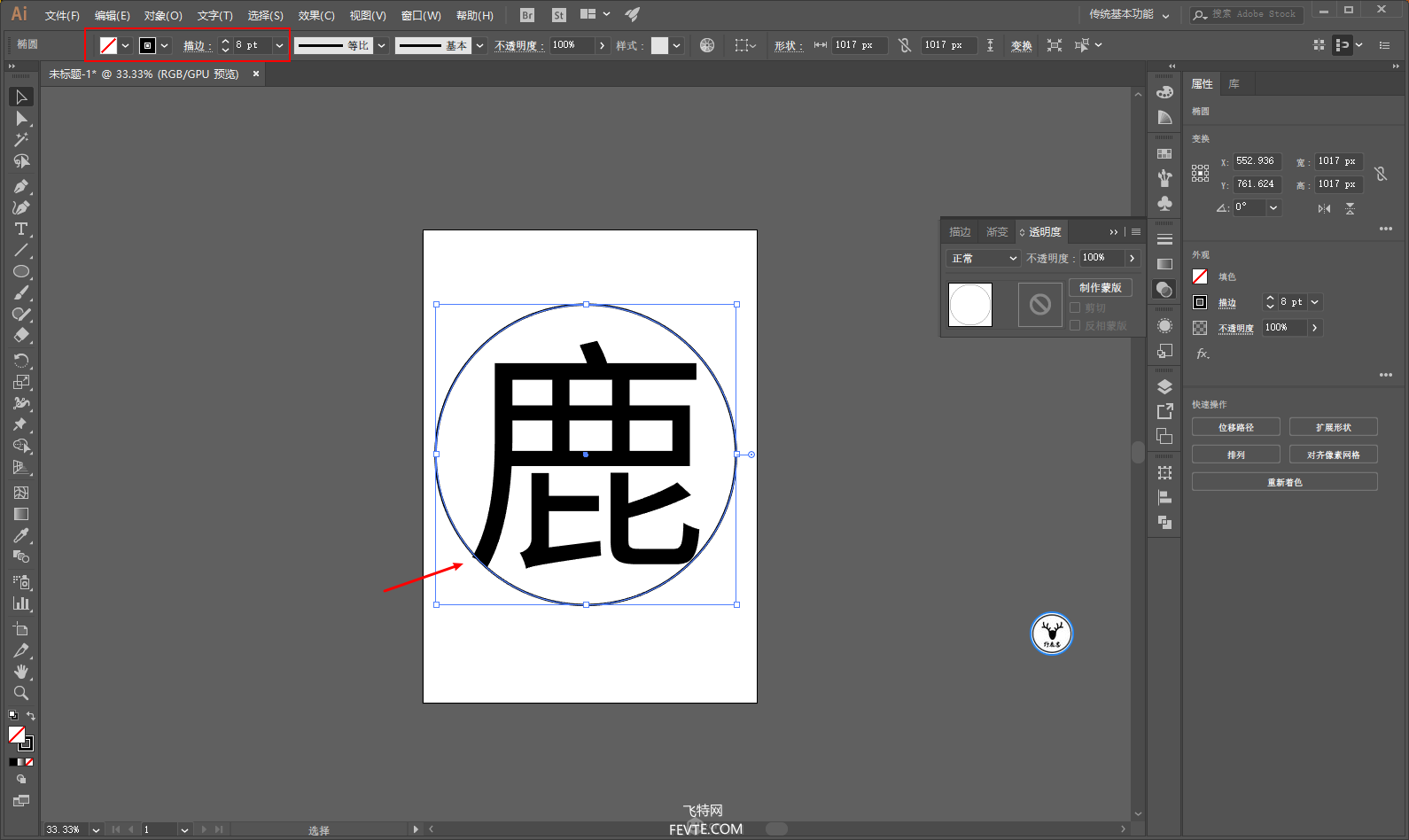
Task: Click the Align to Pixel Grid button
Action: pyautogui.click(x=1333, y=455)
